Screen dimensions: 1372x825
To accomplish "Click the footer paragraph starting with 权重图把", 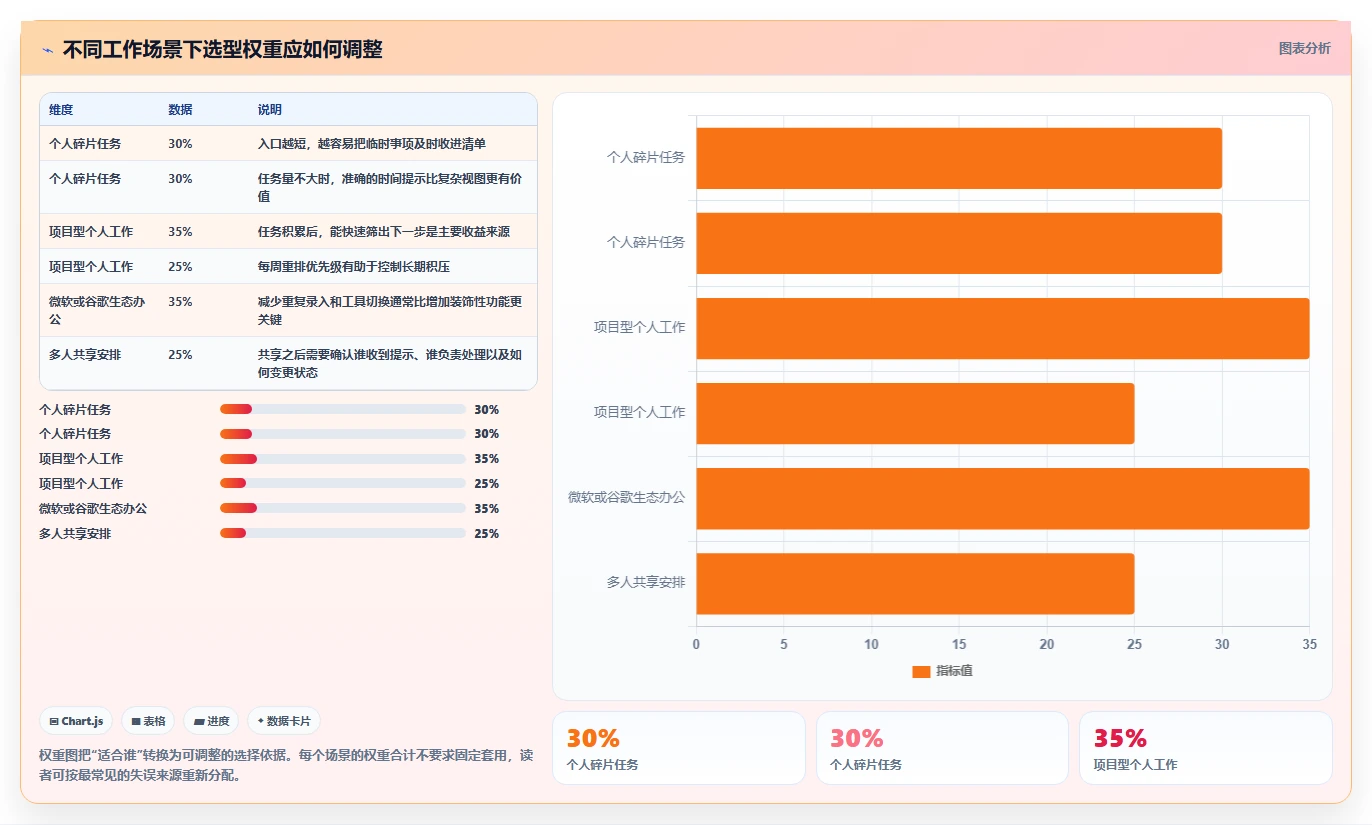I will point(286,765).
